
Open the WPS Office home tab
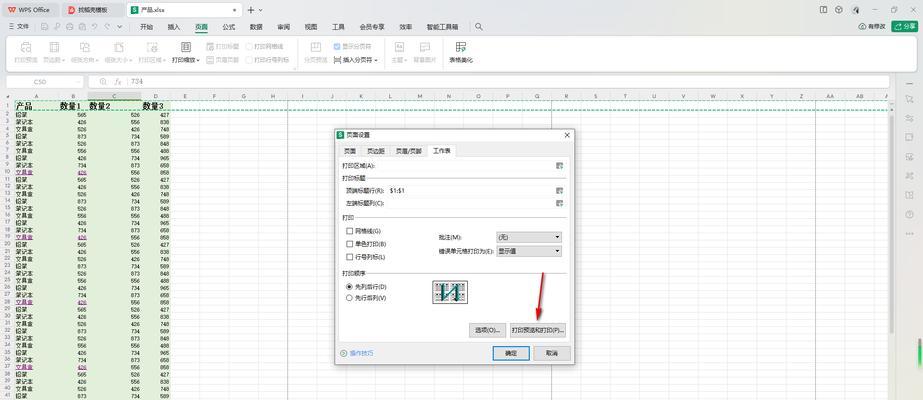[29, 10]
